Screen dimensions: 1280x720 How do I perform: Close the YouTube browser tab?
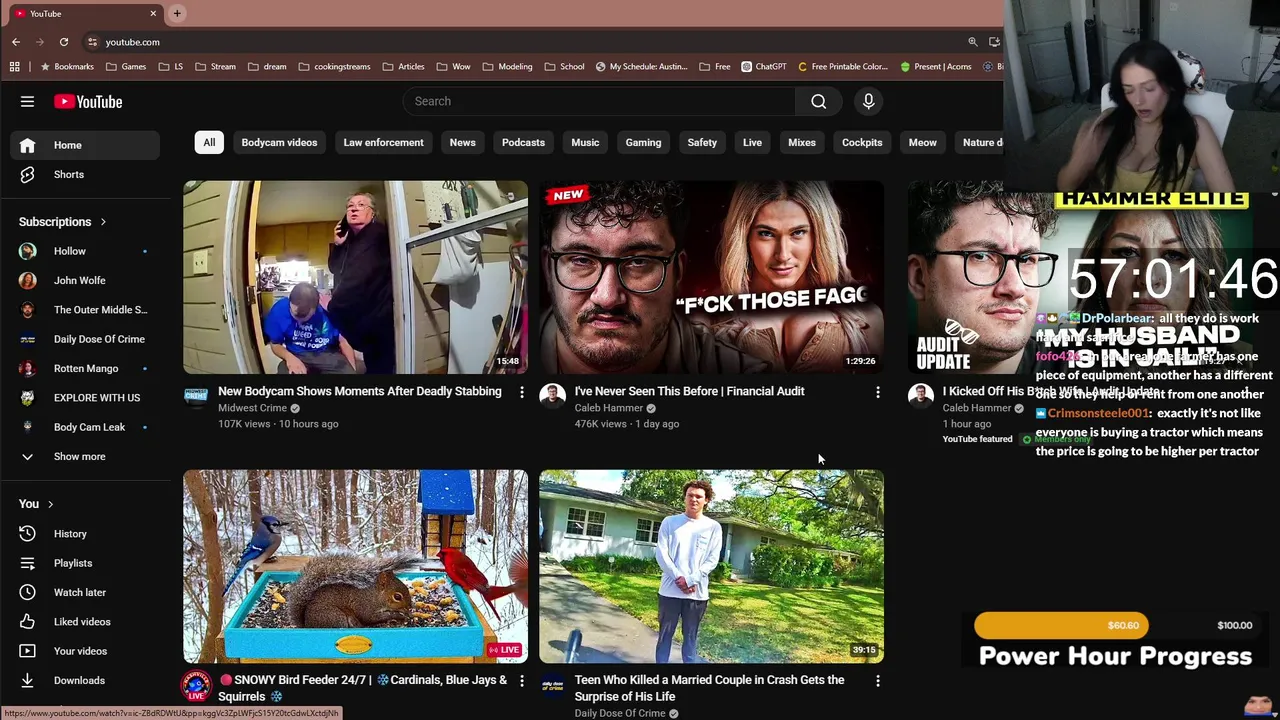153,13
